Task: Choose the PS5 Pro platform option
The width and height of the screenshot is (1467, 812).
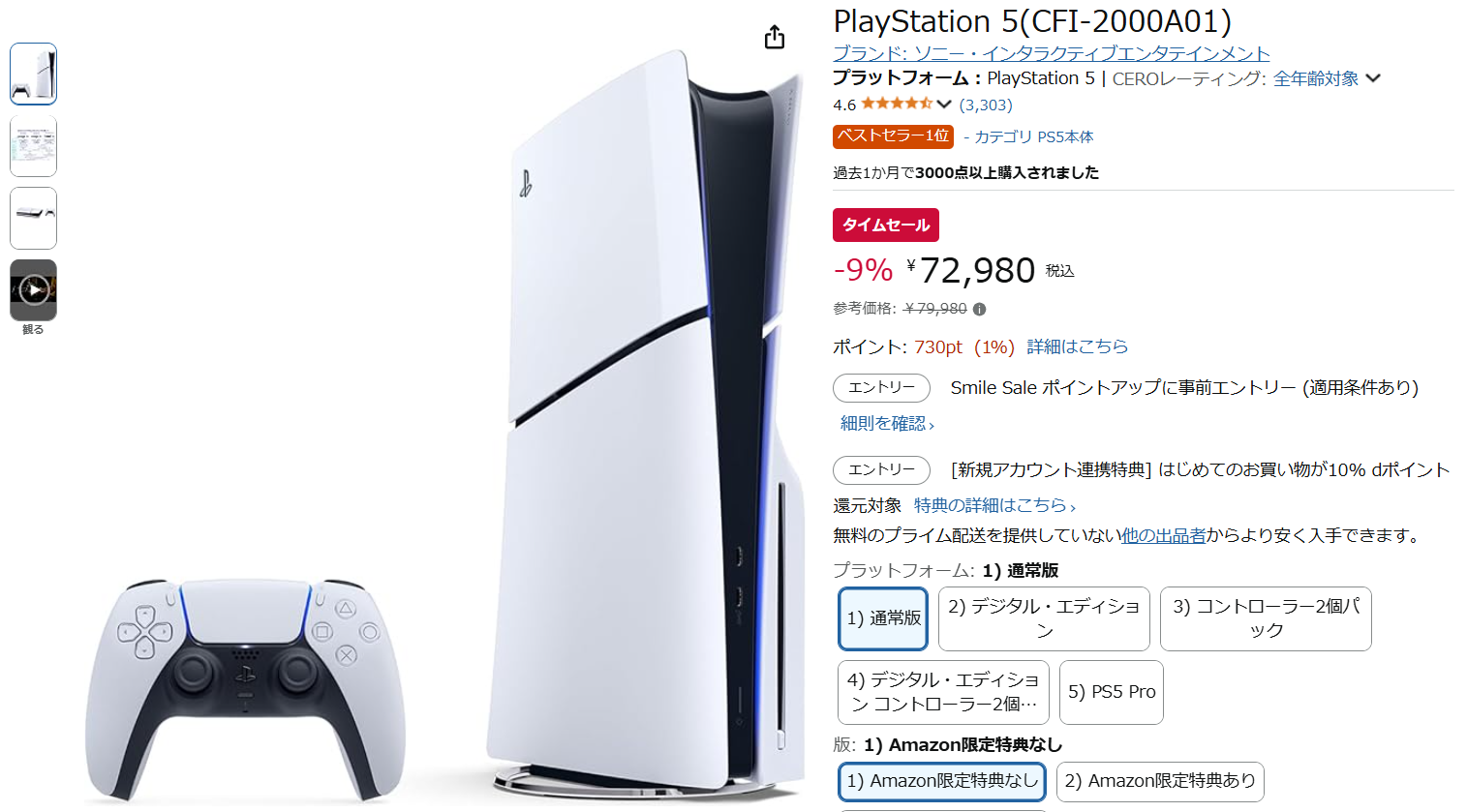Action: (x=1111, y=692)
